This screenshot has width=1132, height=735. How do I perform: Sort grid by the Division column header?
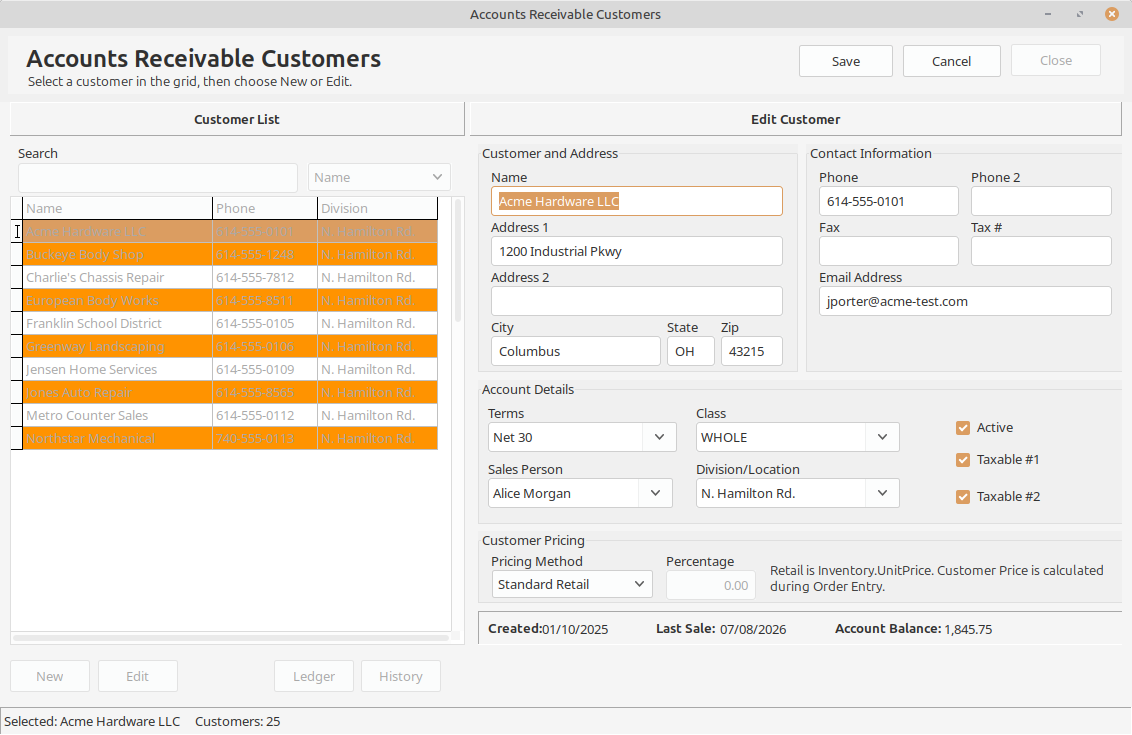pyautogui.click(x=378, y=208)
